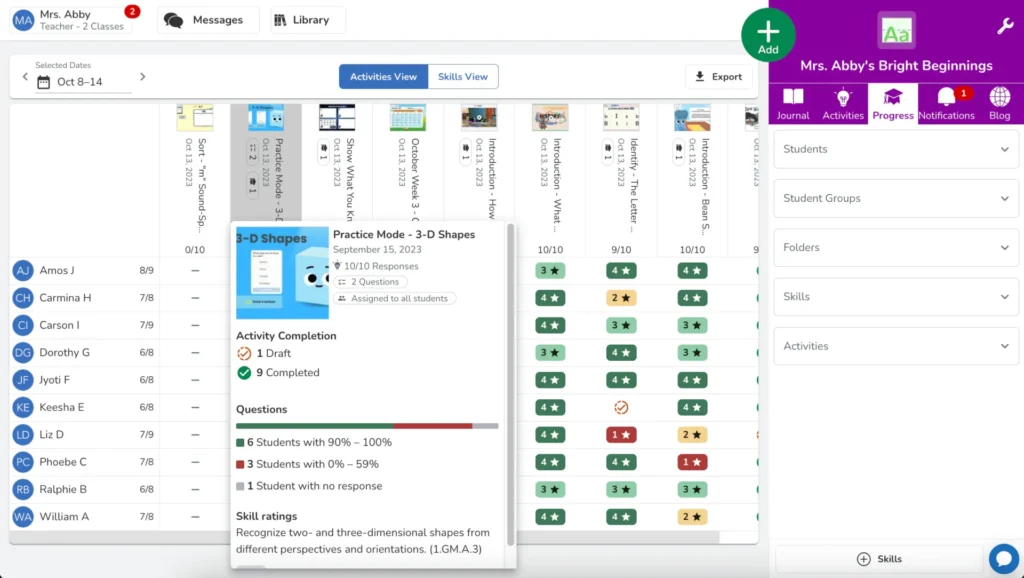The image size is (1024, 578).
Task: Click the wrench settings icon
Action: (1005, 26)
